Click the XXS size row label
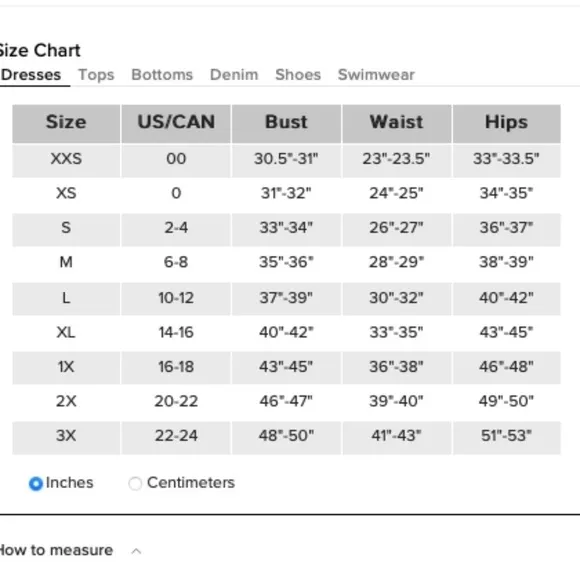 [66, 159]
